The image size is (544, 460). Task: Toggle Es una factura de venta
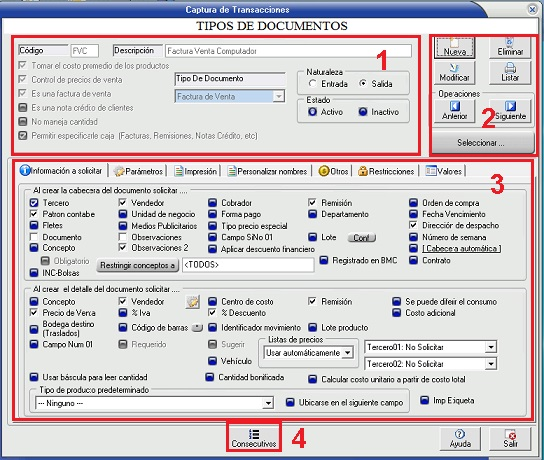click(x=23, y=93)
